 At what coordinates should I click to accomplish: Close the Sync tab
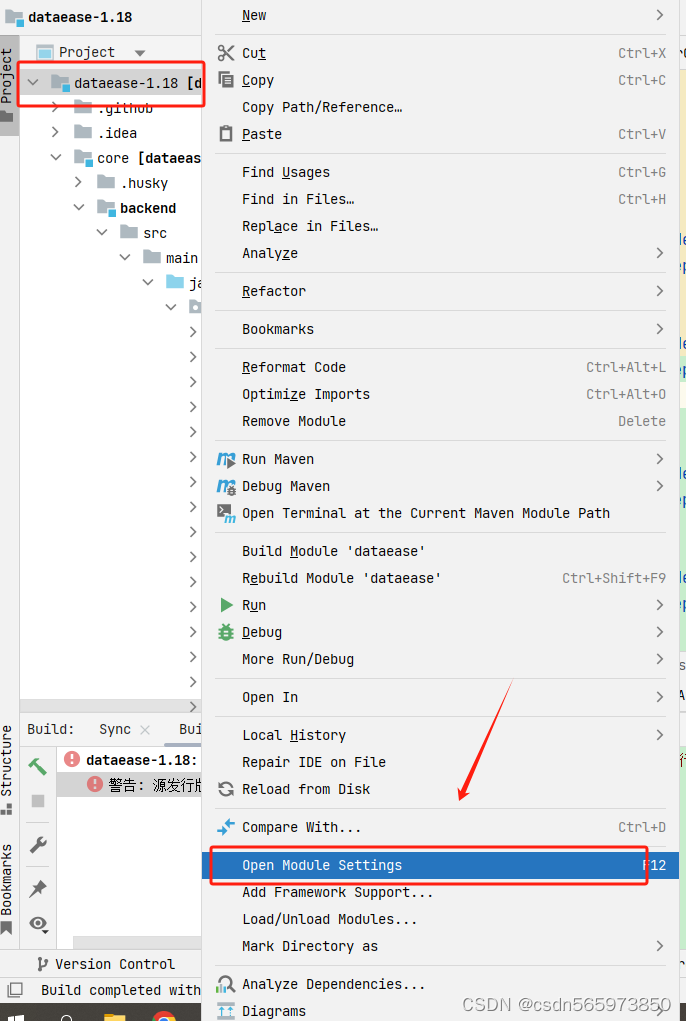[145, 730]
